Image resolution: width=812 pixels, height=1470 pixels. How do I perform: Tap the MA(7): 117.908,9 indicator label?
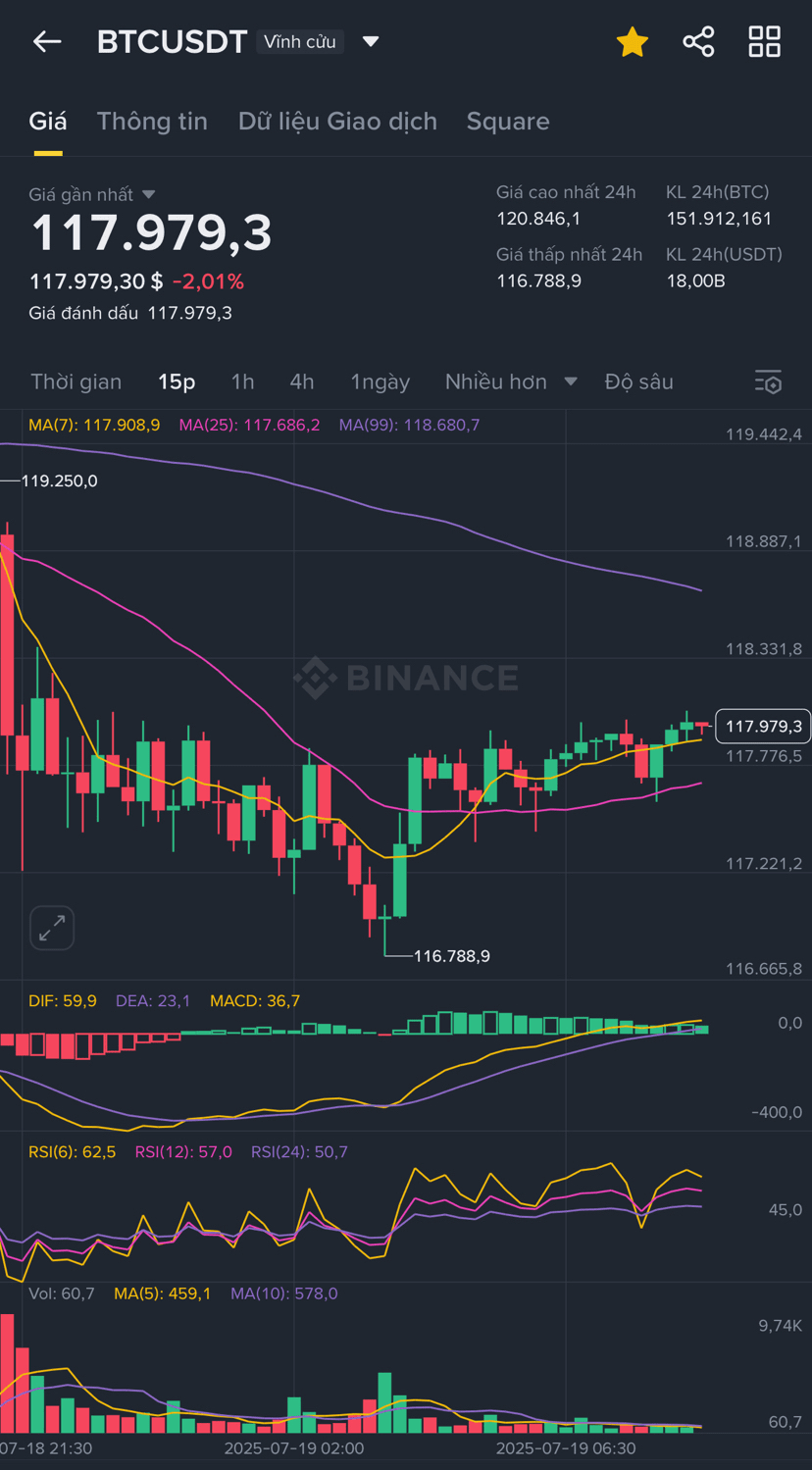(94, 425)
